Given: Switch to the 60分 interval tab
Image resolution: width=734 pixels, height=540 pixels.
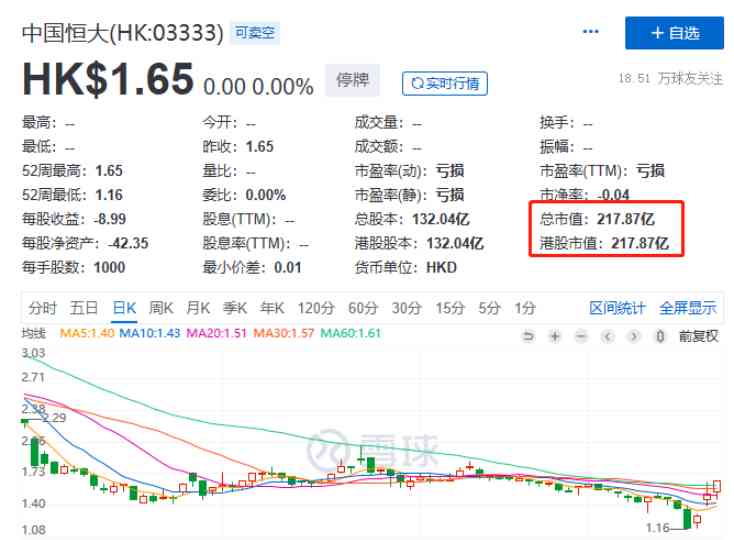Looking at the screenshot, I should click(x=363, y=308).
